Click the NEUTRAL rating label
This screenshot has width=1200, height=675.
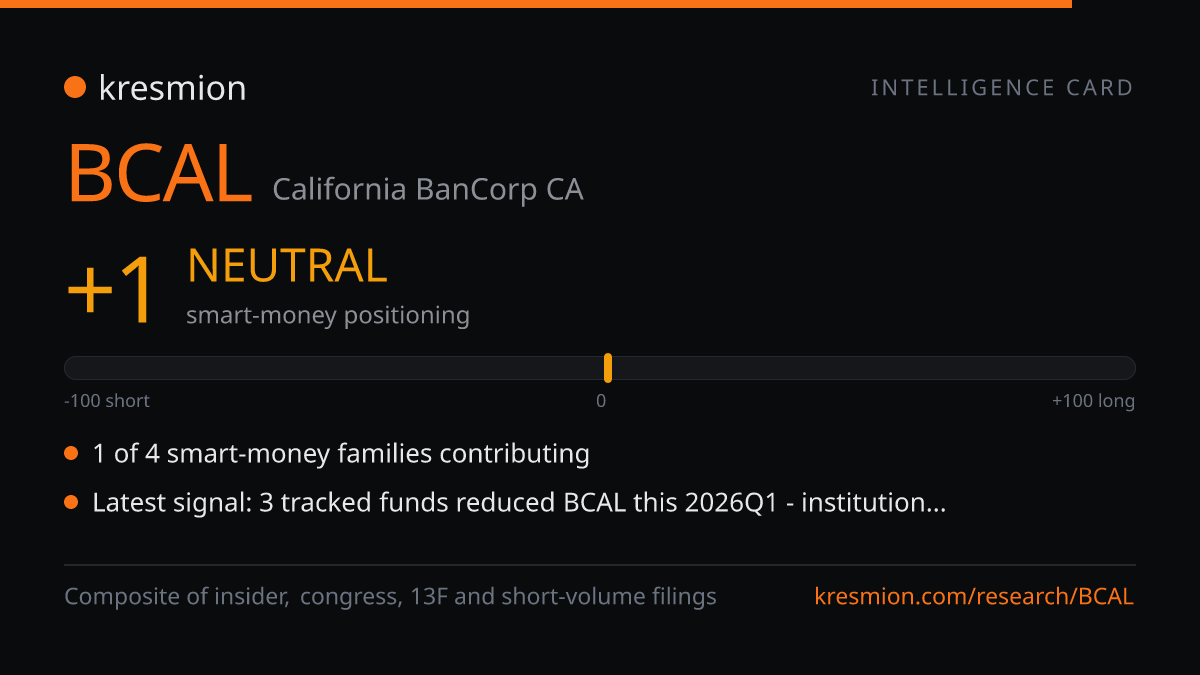(287, 266)
